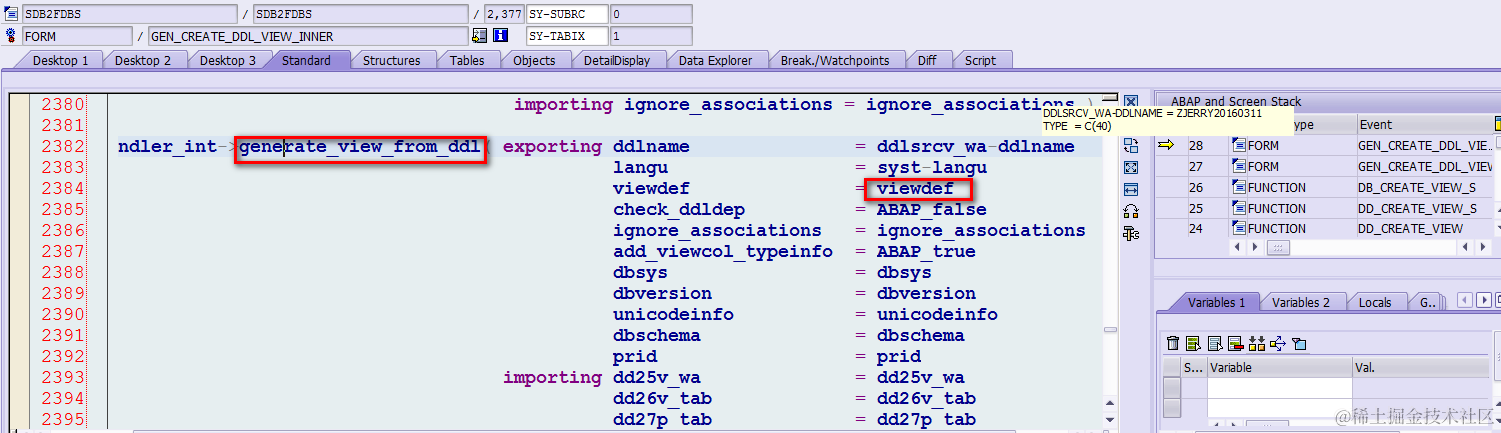
Task: Click the trash can icon in the Variables toolbar
Action: pos(1173,344)
